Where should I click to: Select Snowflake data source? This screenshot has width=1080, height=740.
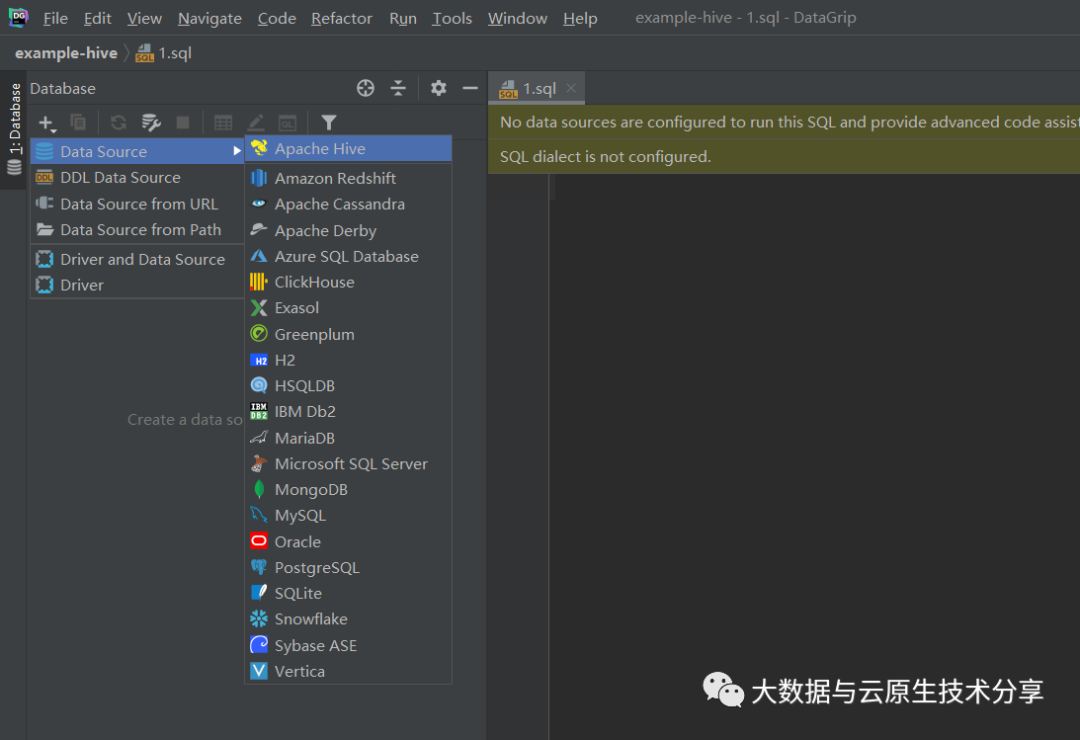click(349, 619)
